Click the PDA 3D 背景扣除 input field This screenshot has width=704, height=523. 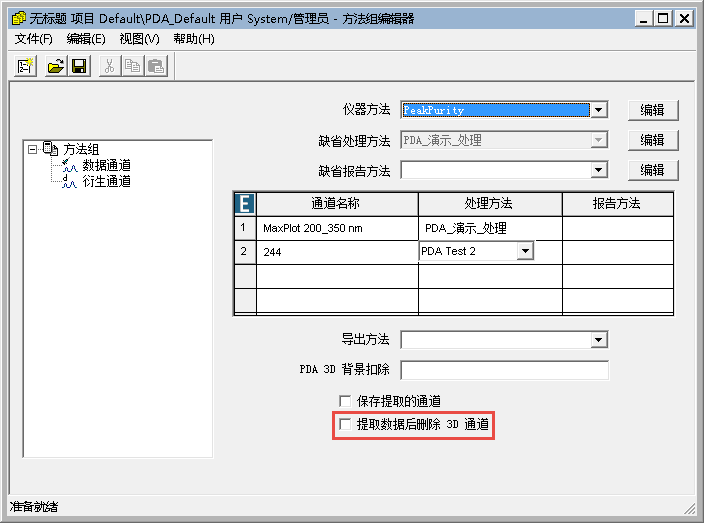[505, 370]
